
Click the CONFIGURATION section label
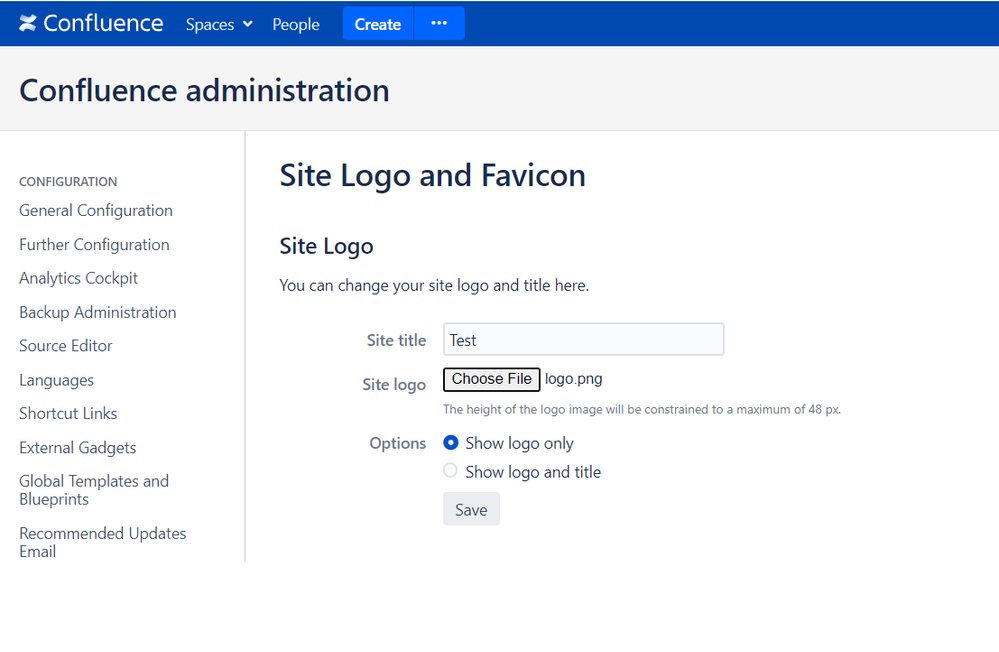pos(68,182)
